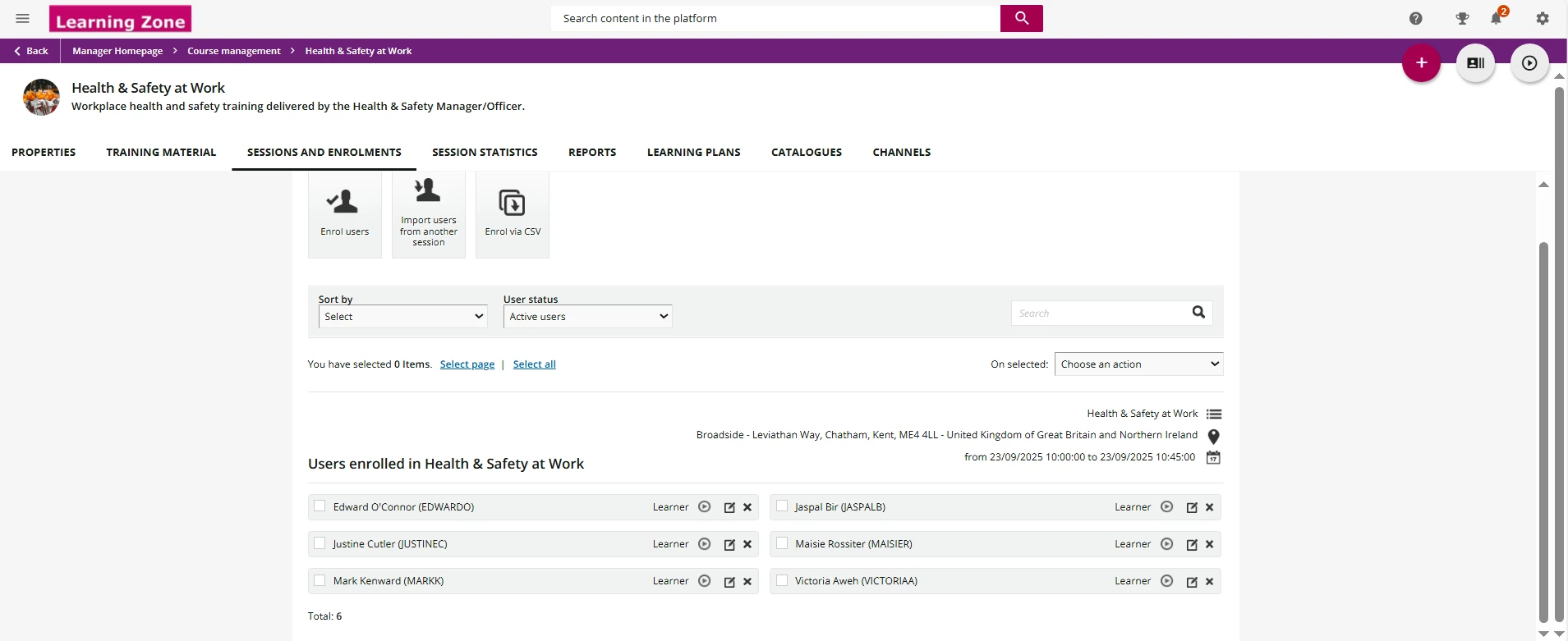Screen dimensions: 1568x641
Task: Edit enrolment of Maisie Rossiter
Action: click(x=1192, y=544)
